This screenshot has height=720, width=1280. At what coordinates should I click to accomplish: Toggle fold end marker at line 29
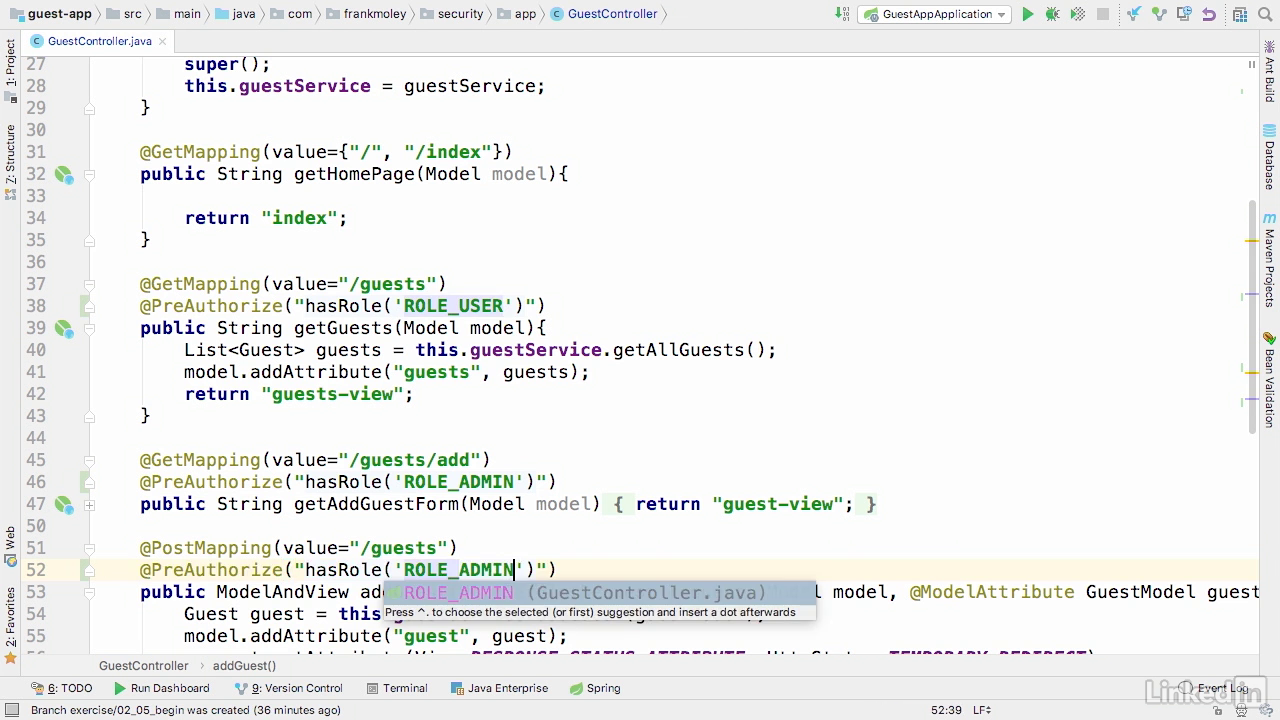(x=89, y=109)
